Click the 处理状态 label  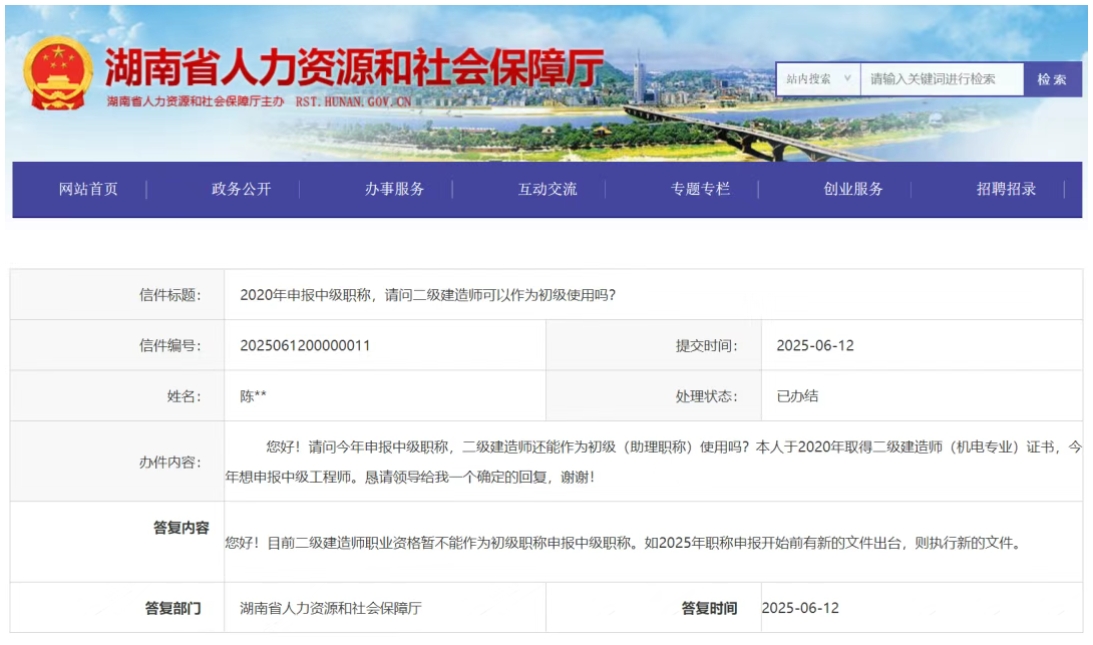[x=706, y=396]
